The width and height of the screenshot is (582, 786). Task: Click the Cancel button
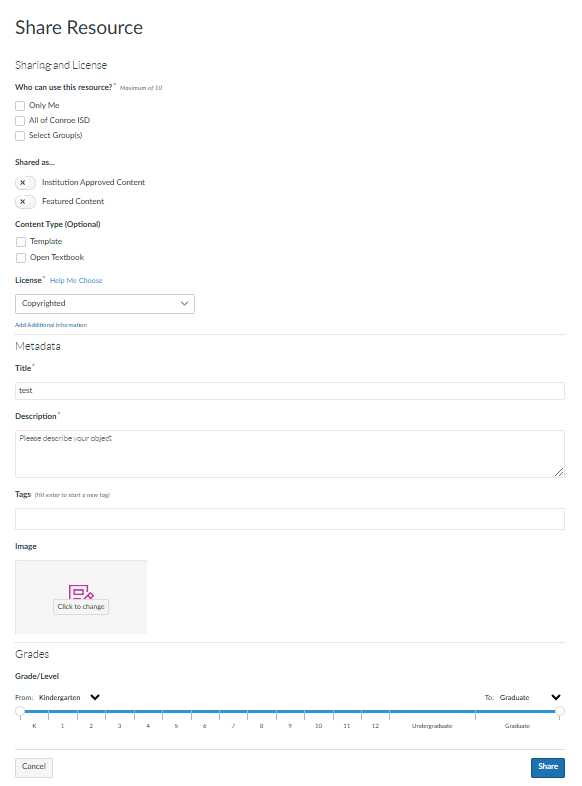34,767
